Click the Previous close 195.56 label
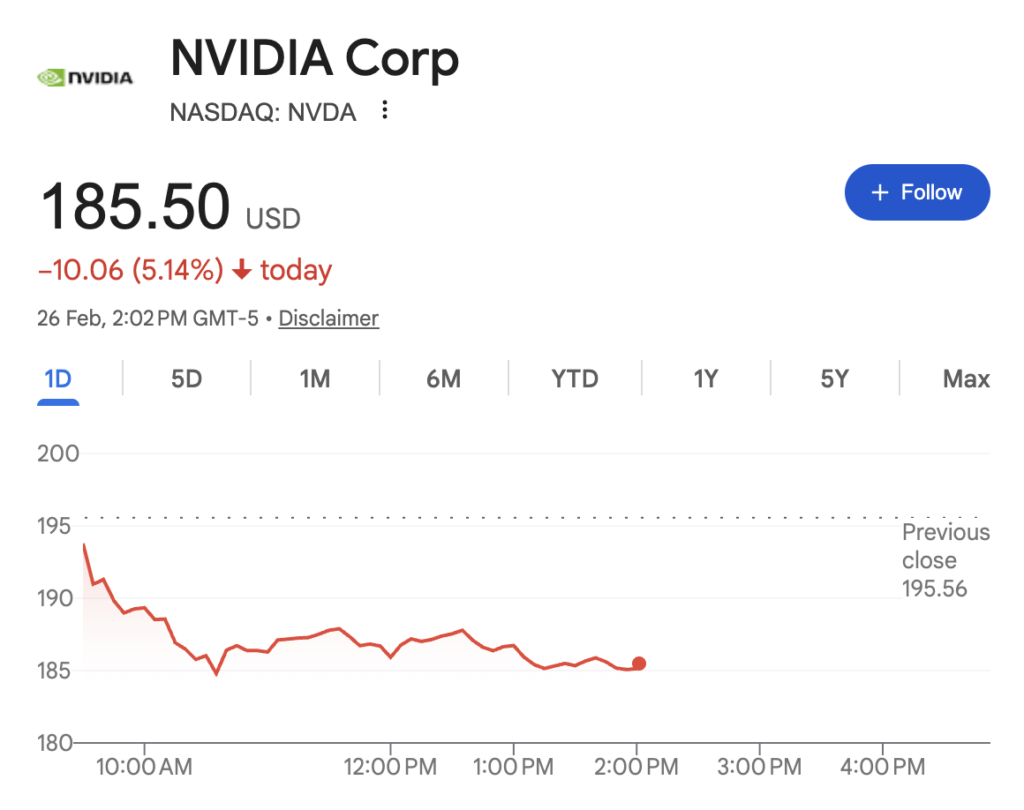 (x=945, y=560)
